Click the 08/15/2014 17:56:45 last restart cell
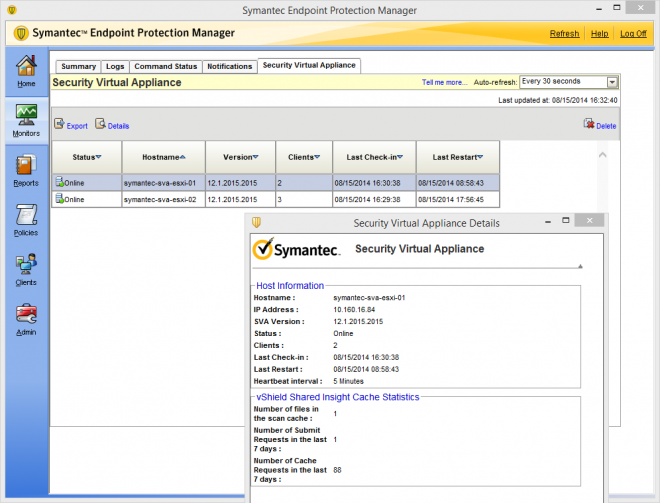 [458, 200]
